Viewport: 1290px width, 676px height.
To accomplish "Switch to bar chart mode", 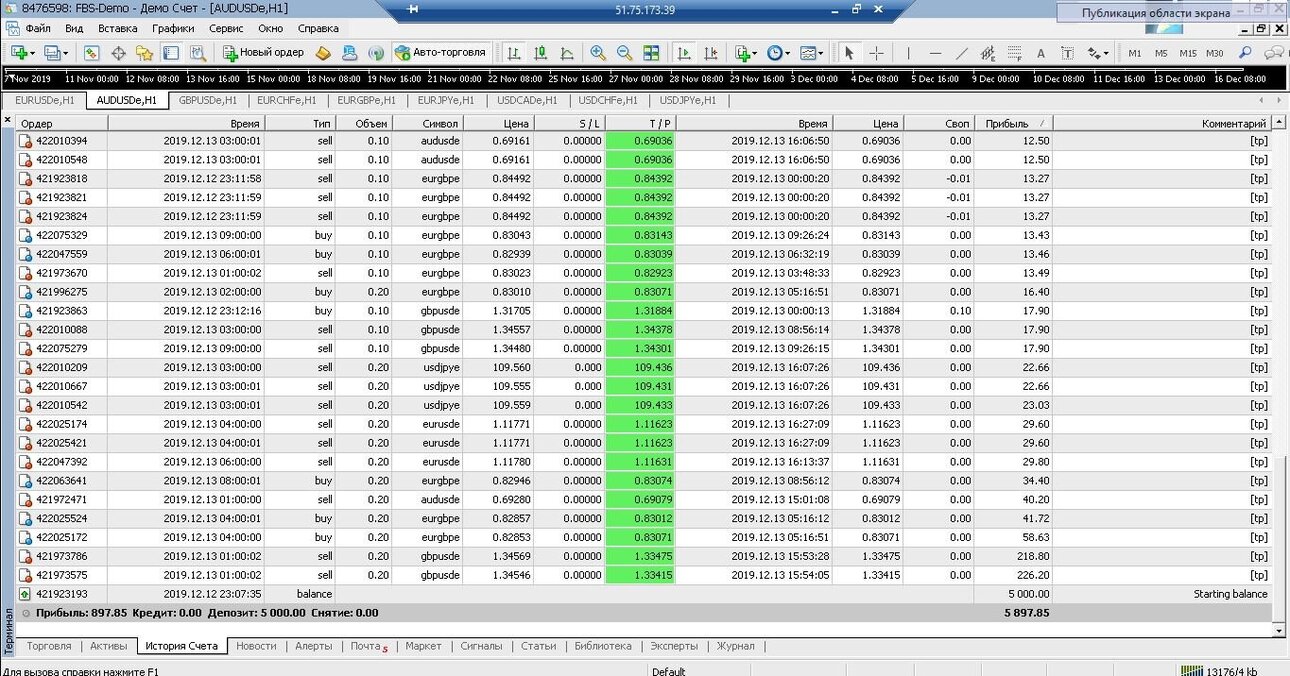I will (x=514, y=53).
